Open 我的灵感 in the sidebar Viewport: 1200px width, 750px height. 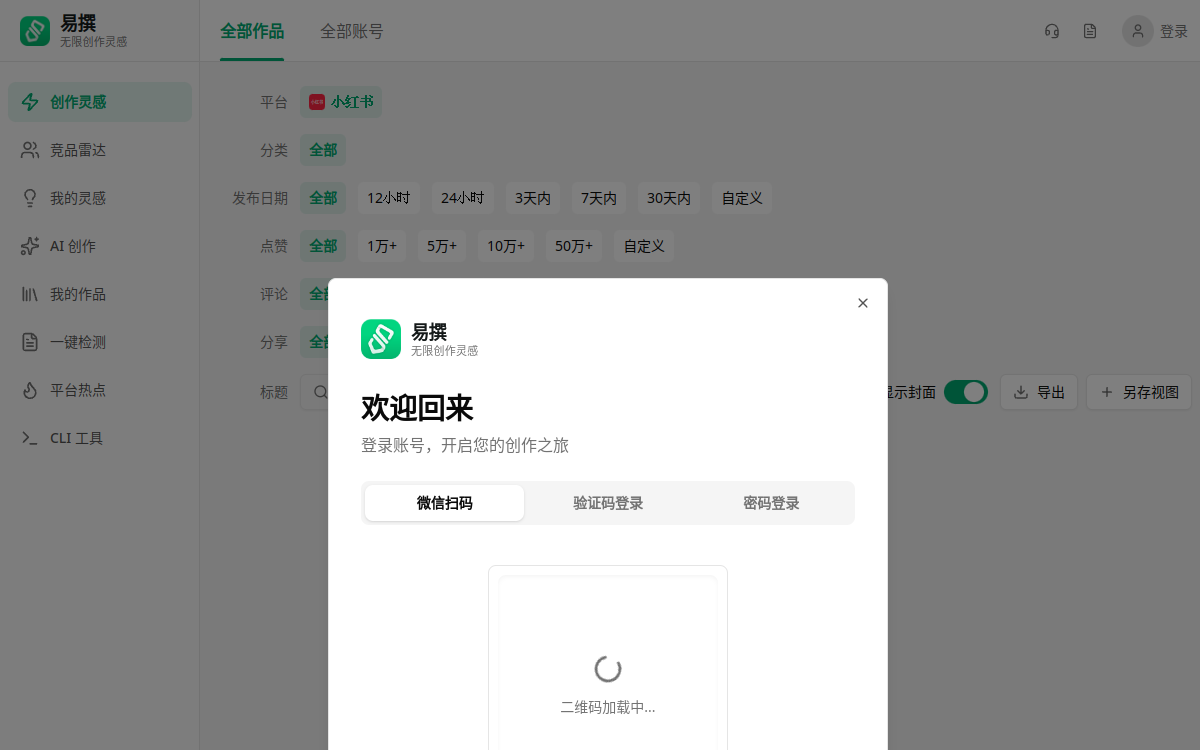(x=100, y=198)
